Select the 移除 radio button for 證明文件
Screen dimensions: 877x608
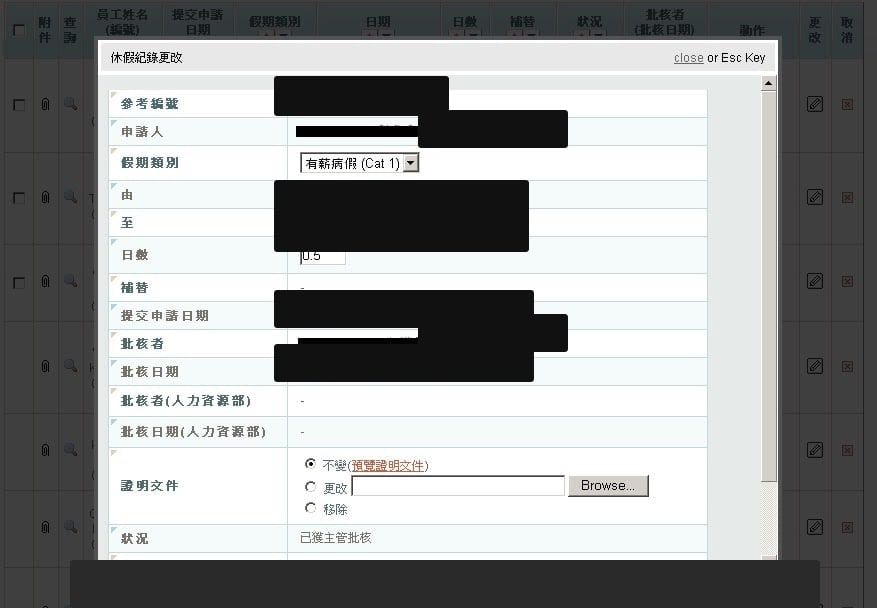pyautogui.click(x=310, y=507)
